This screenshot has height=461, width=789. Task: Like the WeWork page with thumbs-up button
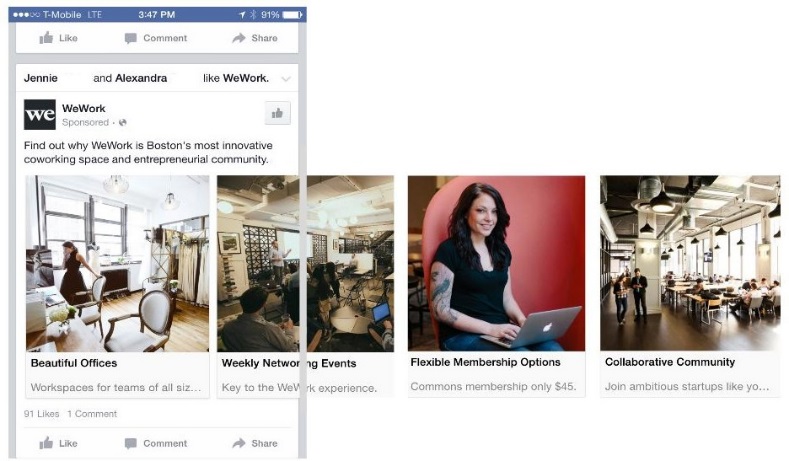[x=277, y=113]
